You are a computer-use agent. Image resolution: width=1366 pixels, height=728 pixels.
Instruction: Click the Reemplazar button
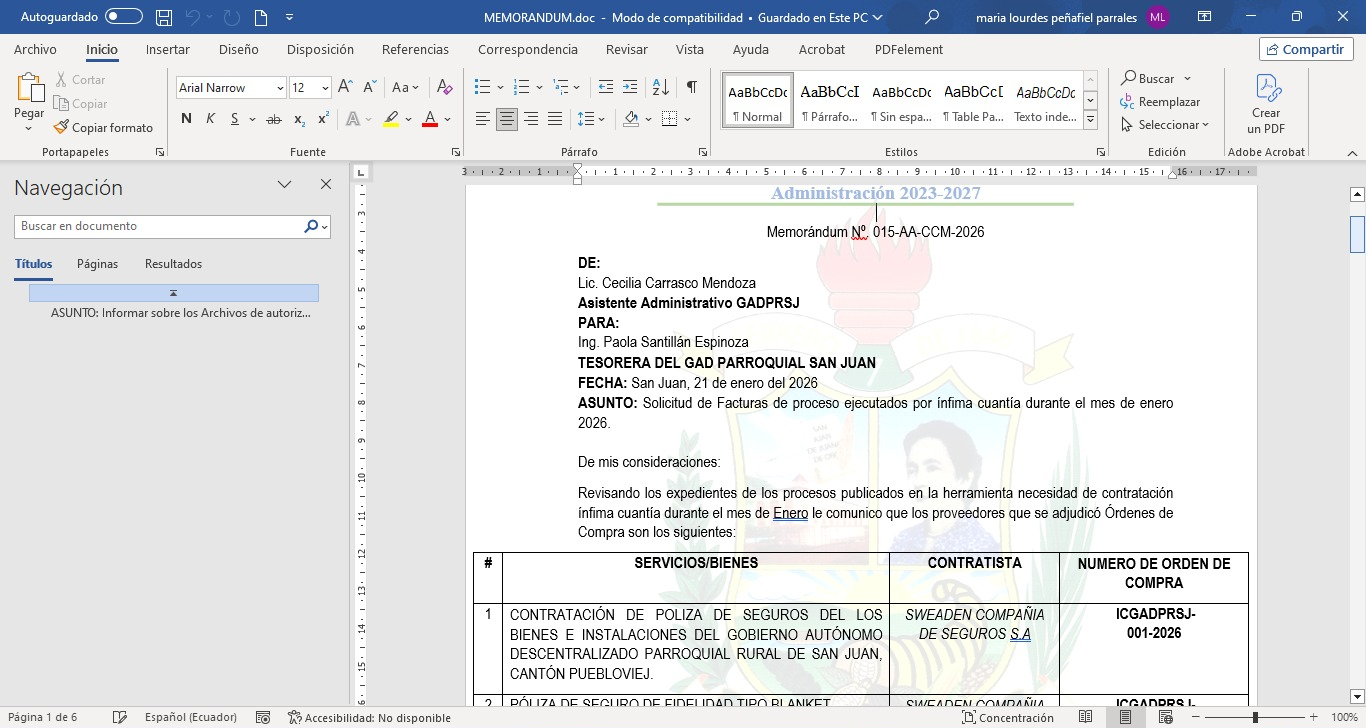tap(1160, 102)
